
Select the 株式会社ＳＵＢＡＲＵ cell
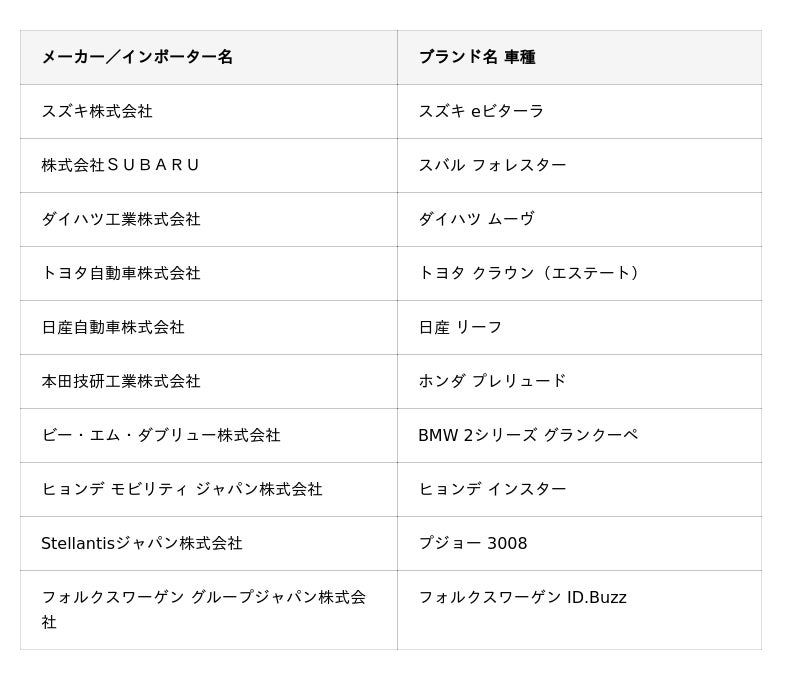pyautogui.click(x=121, y=165)
